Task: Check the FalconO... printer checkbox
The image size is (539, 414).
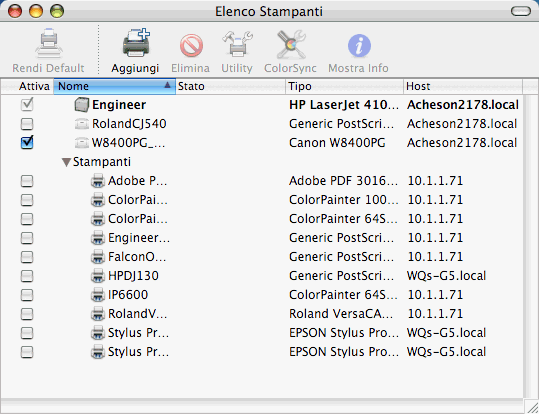Action: (27, 257)
